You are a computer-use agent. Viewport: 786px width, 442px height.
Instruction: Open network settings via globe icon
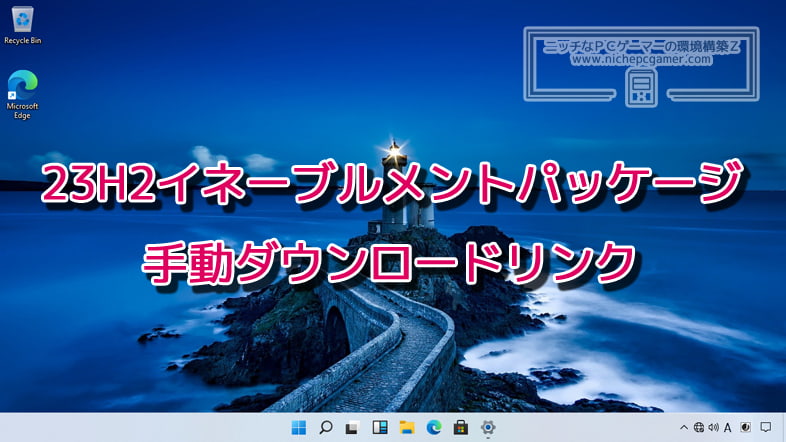pos(698,427)
